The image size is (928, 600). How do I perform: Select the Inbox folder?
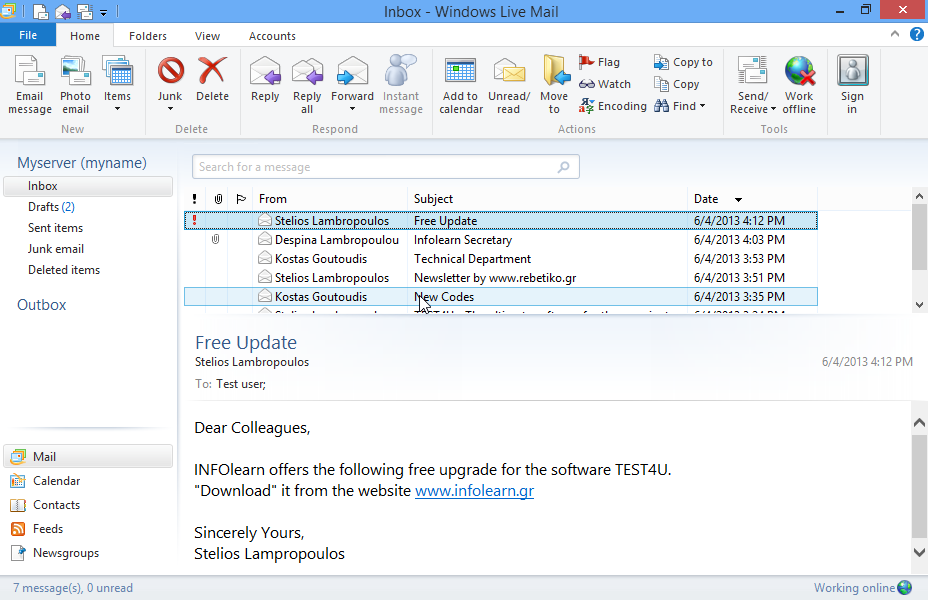click(x=88, y=186)
